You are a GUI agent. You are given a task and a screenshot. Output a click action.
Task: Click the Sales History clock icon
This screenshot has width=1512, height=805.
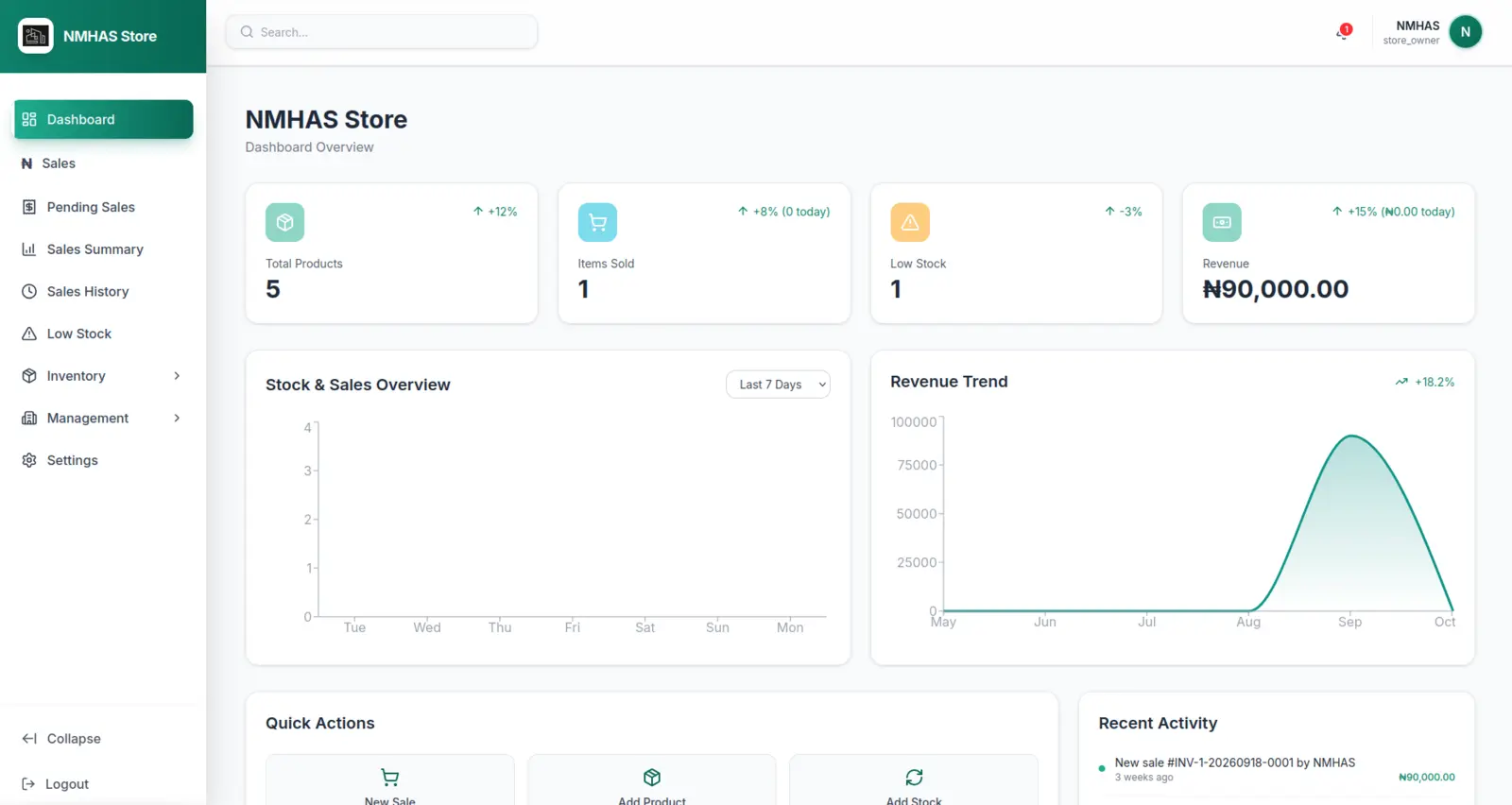(x=29, y=291)
